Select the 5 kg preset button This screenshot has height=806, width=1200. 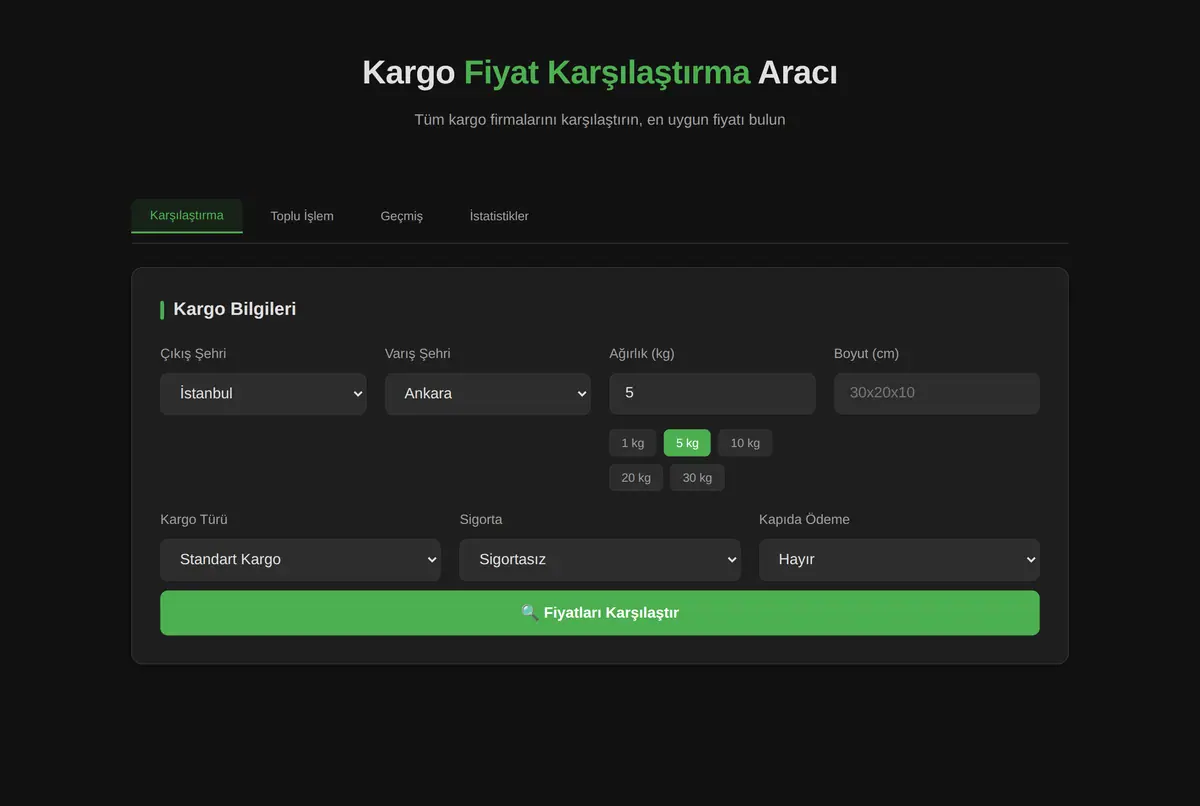[687, 443]
